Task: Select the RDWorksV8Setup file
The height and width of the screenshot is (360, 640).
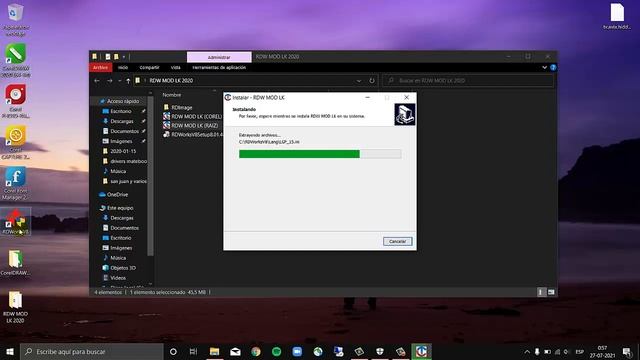Action: click(x=197, y=134)
